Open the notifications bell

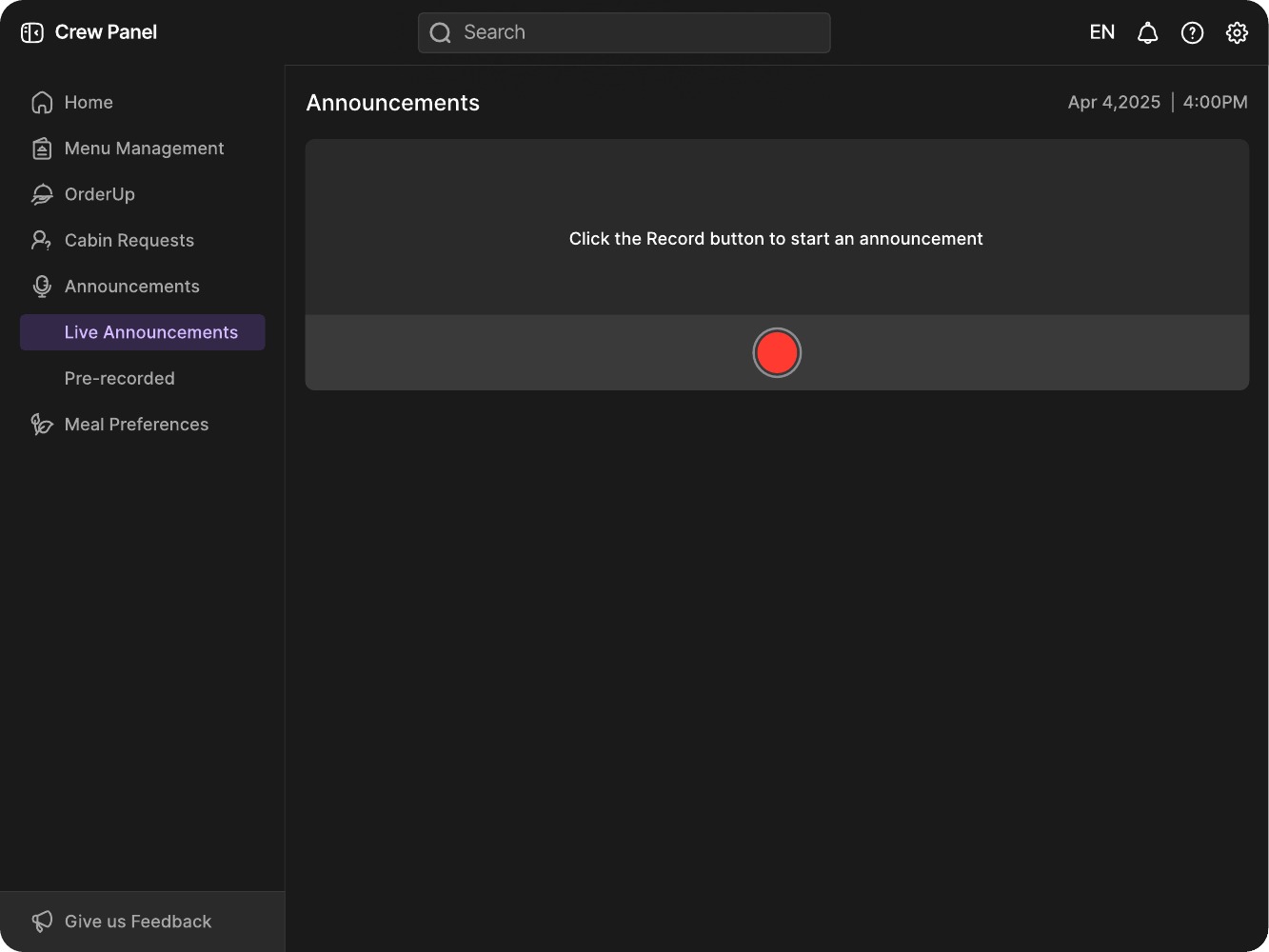1148,33
